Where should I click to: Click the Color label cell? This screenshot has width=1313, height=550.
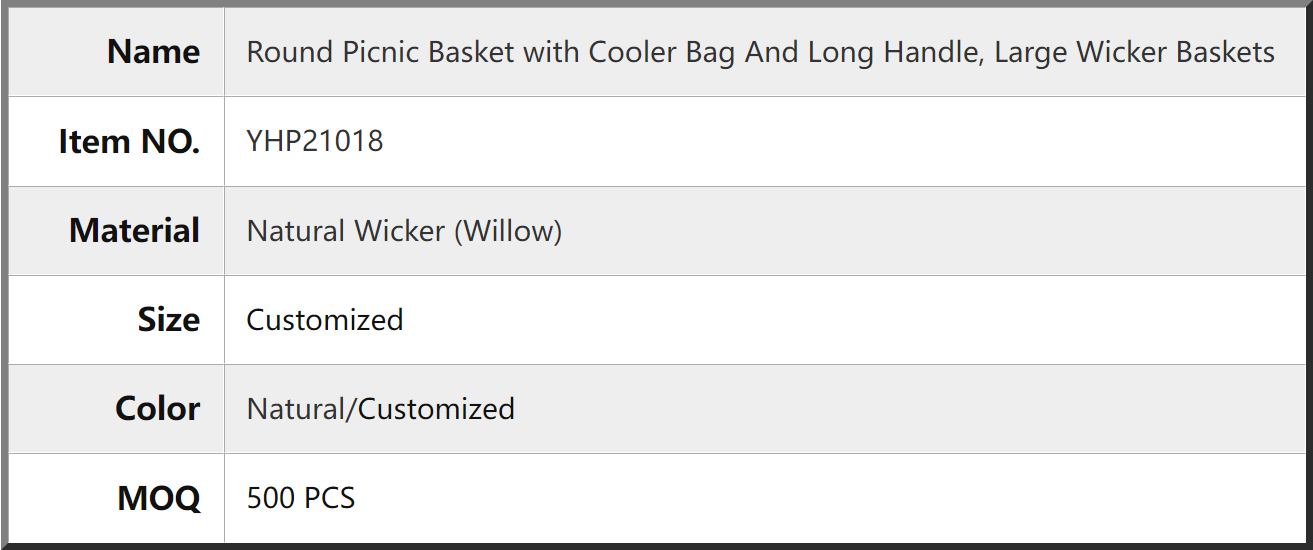pyautogui.click(x=116, y=409)
